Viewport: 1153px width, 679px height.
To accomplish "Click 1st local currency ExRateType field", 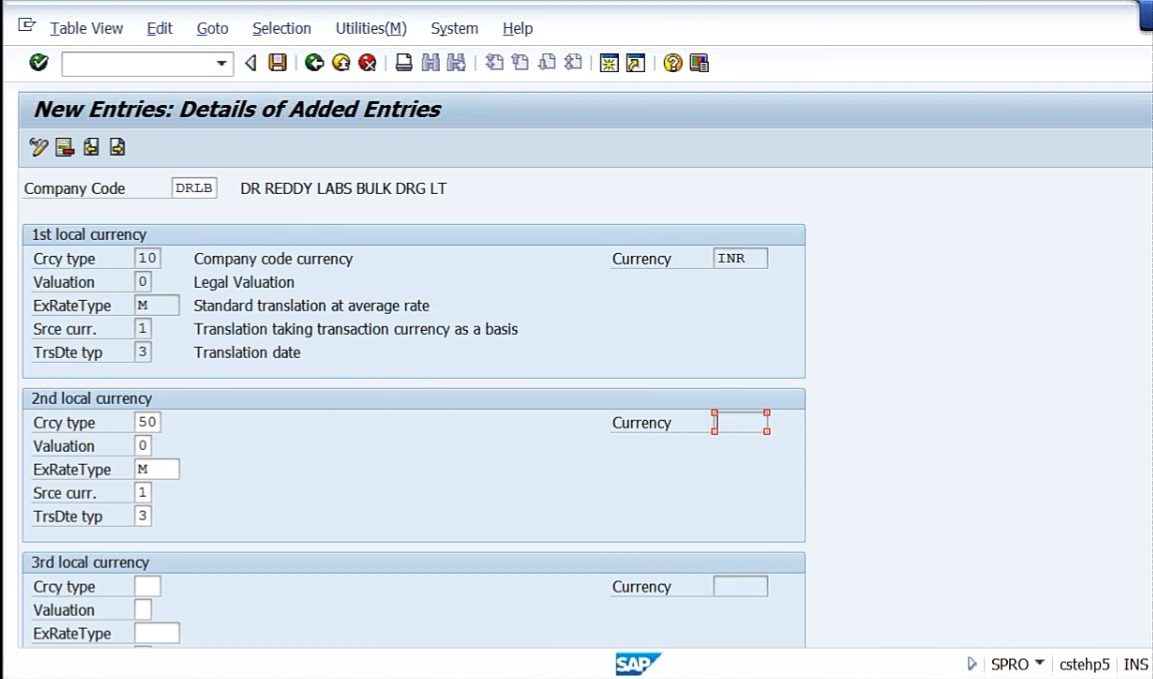I will coord(157,305).
